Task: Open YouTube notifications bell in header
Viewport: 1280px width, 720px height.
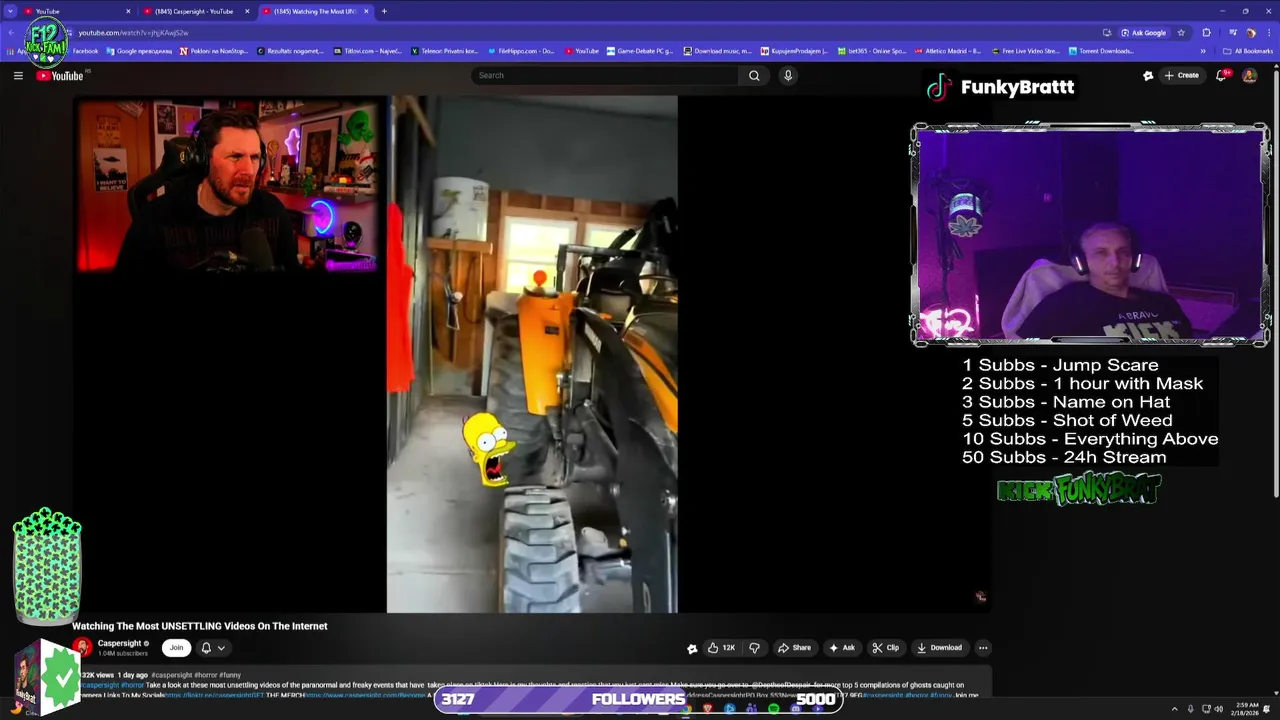Action: pos(1221,75)
